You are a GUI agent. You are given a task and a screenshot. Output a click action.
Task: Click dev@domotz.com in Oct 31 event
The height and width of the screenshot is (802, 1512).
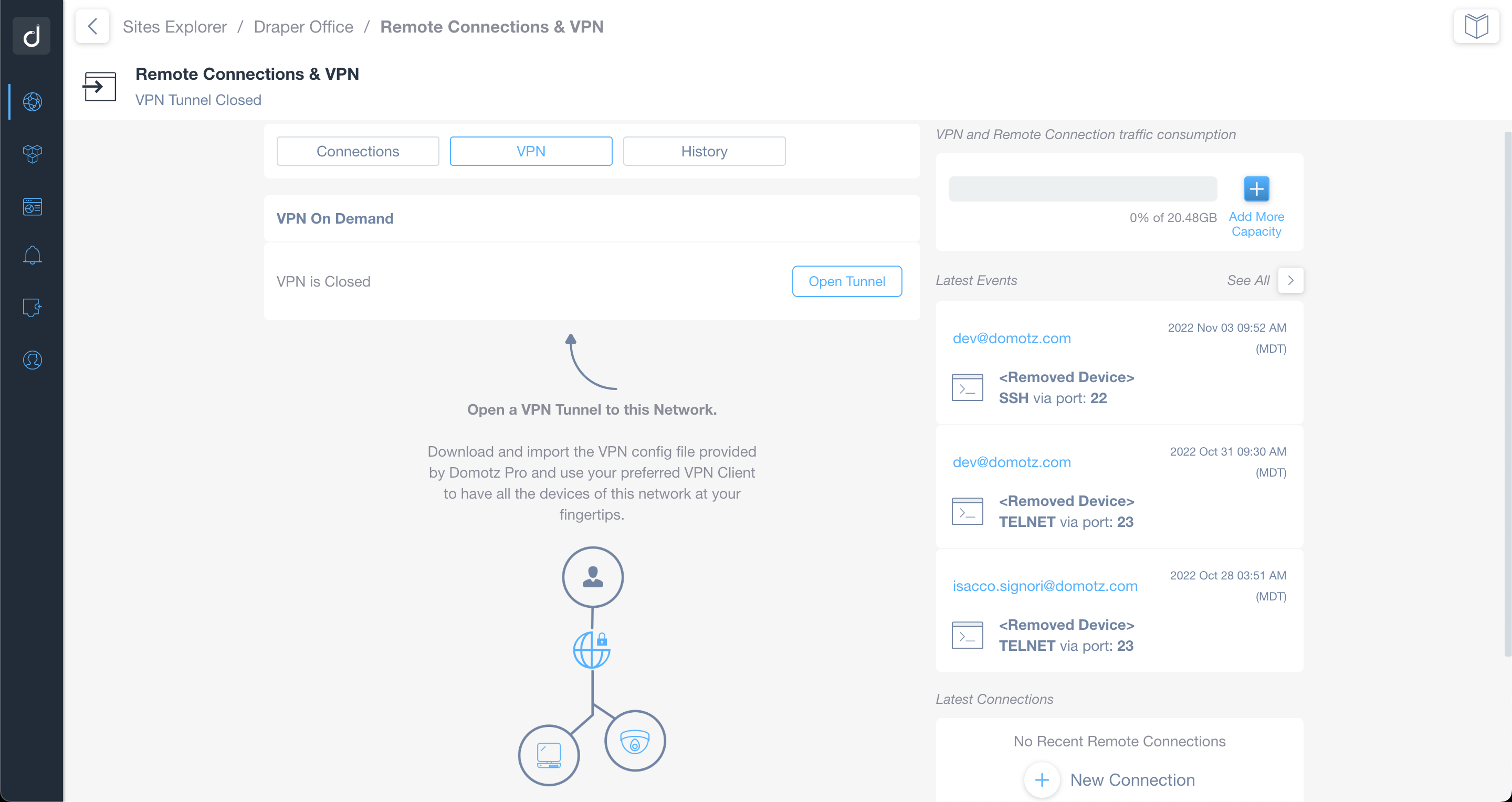click(1011, 462)
